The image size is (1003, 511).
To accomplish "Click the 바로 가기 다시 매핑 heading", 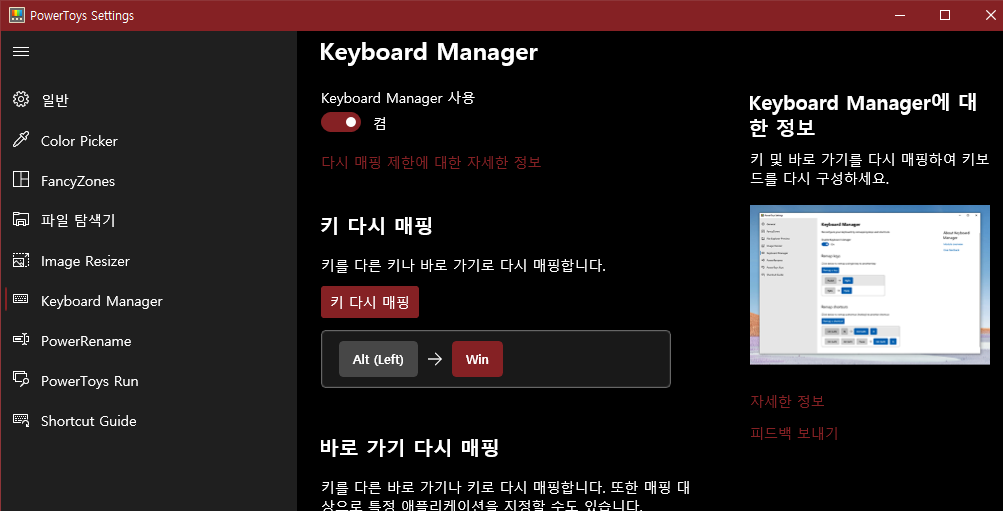I will coord(409,447).
